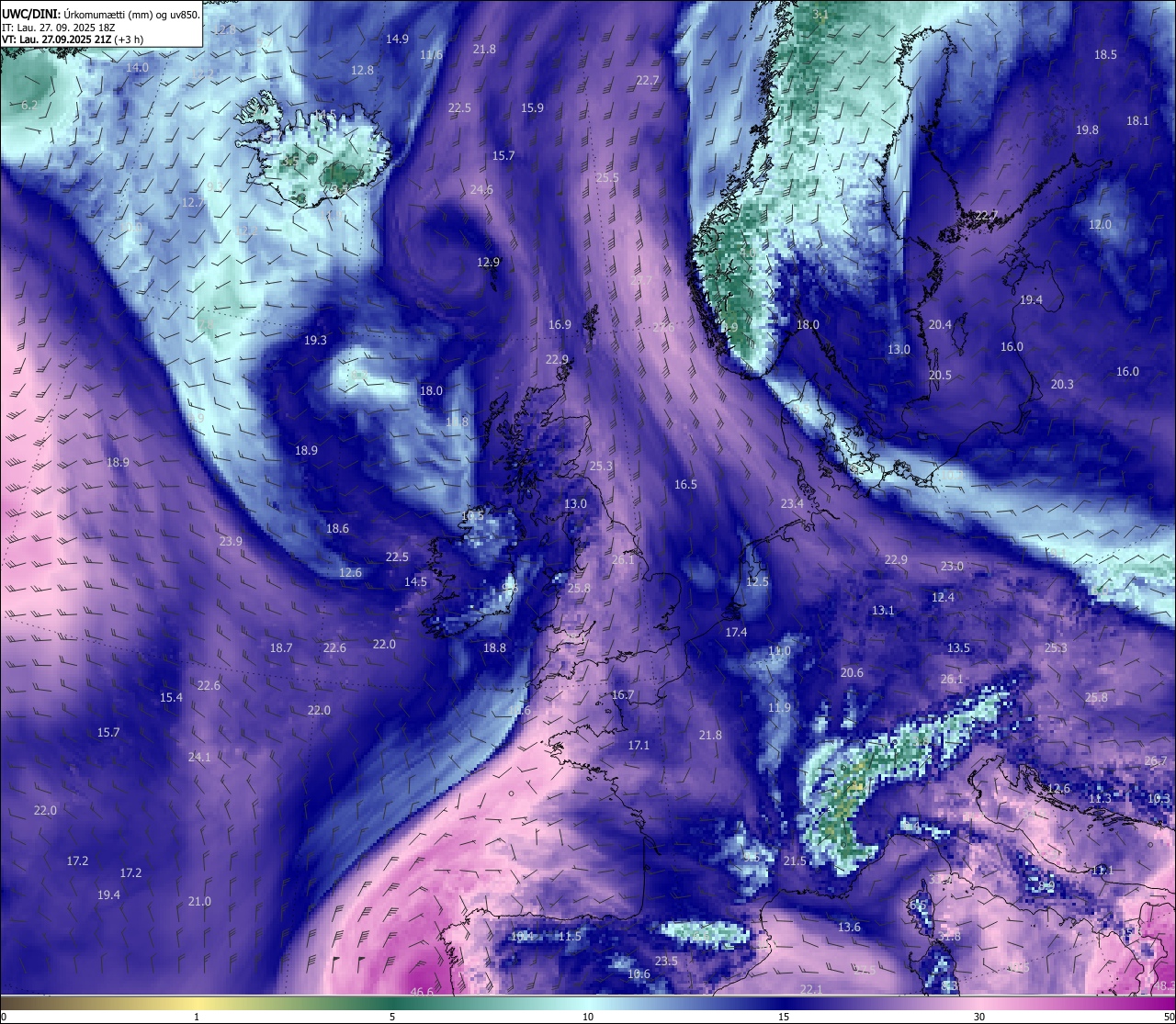Click the colour scale tick labelled 15

(x=784, y=1017)
